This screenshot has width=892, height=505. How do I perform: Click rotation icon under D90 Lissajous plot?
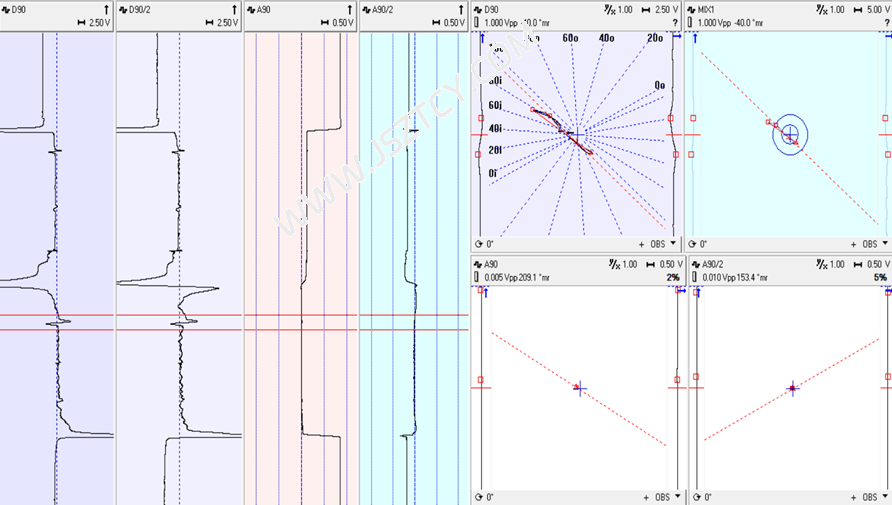(478, 244)
